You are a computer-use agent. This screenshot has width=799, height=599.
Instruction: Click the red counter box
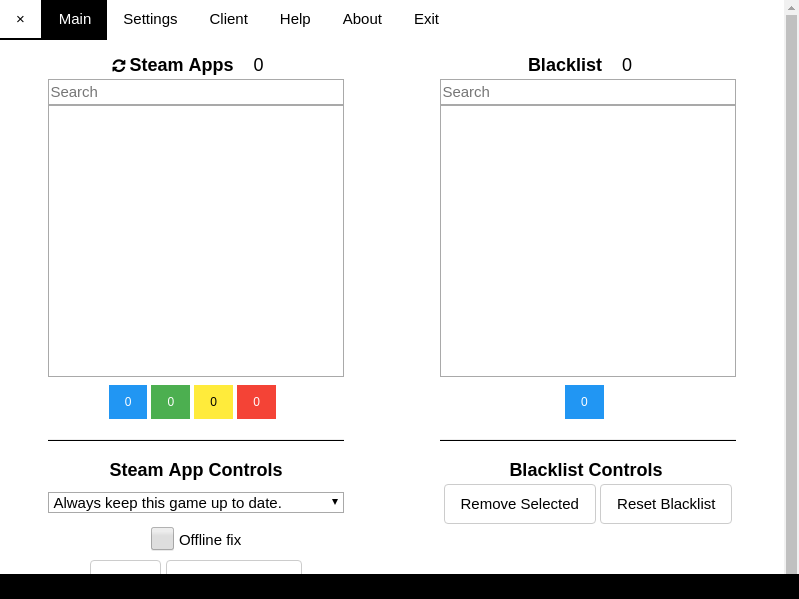tap(256, 402)
